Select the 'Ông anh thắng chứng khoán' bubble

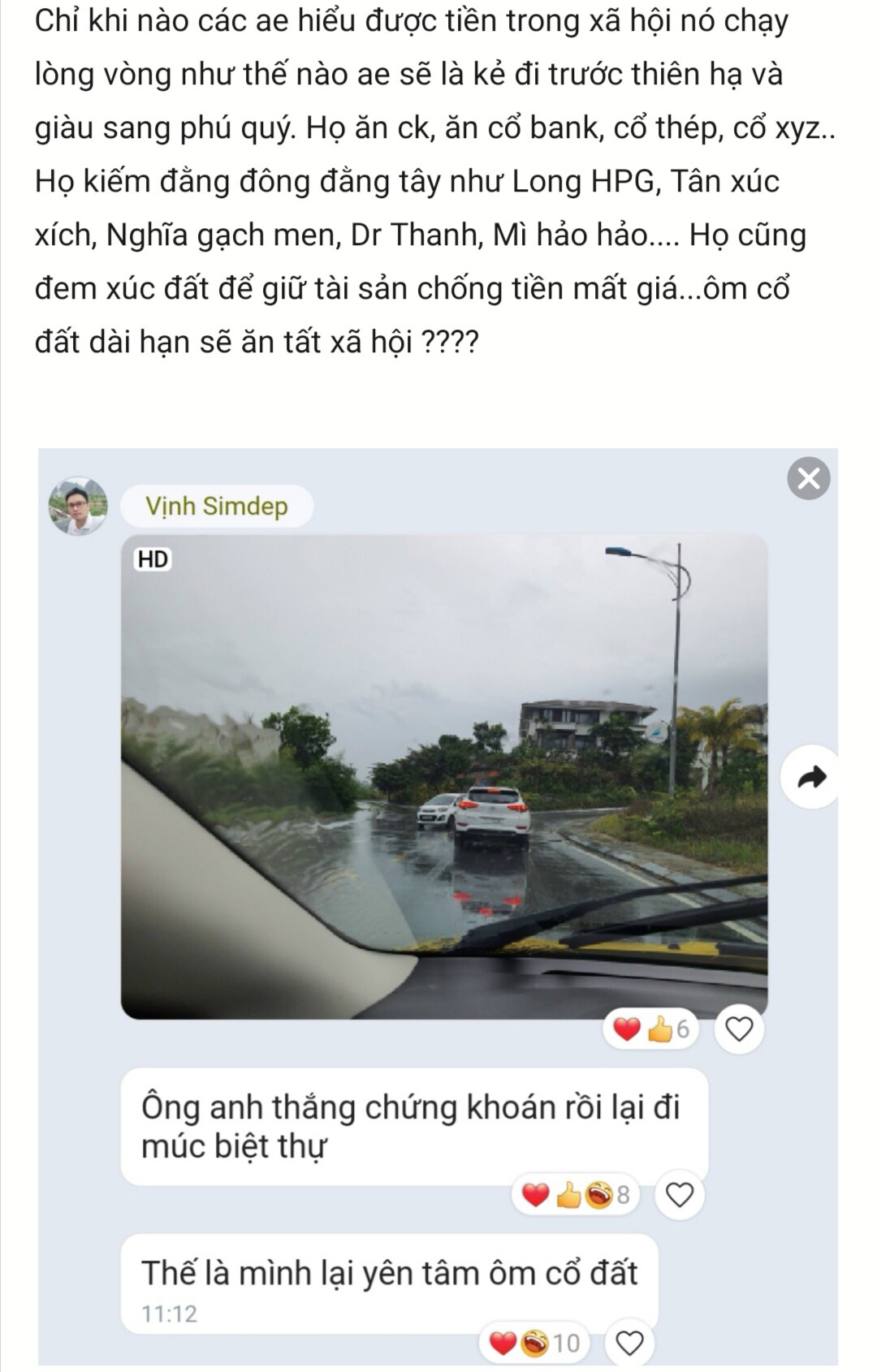[x=414, y=1127]
